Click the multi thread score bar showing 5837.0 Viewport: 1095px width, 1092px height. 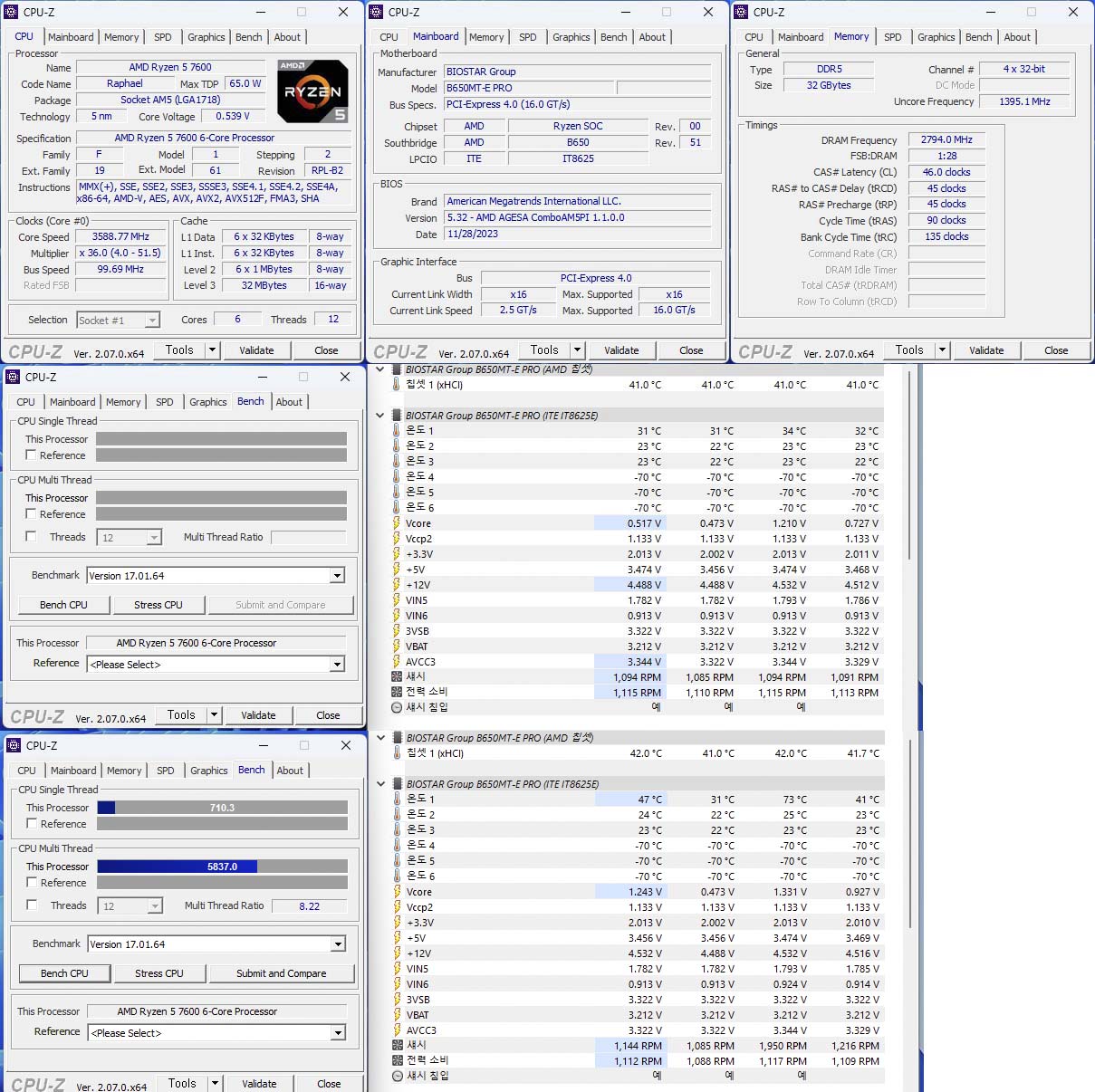[222, 867]
